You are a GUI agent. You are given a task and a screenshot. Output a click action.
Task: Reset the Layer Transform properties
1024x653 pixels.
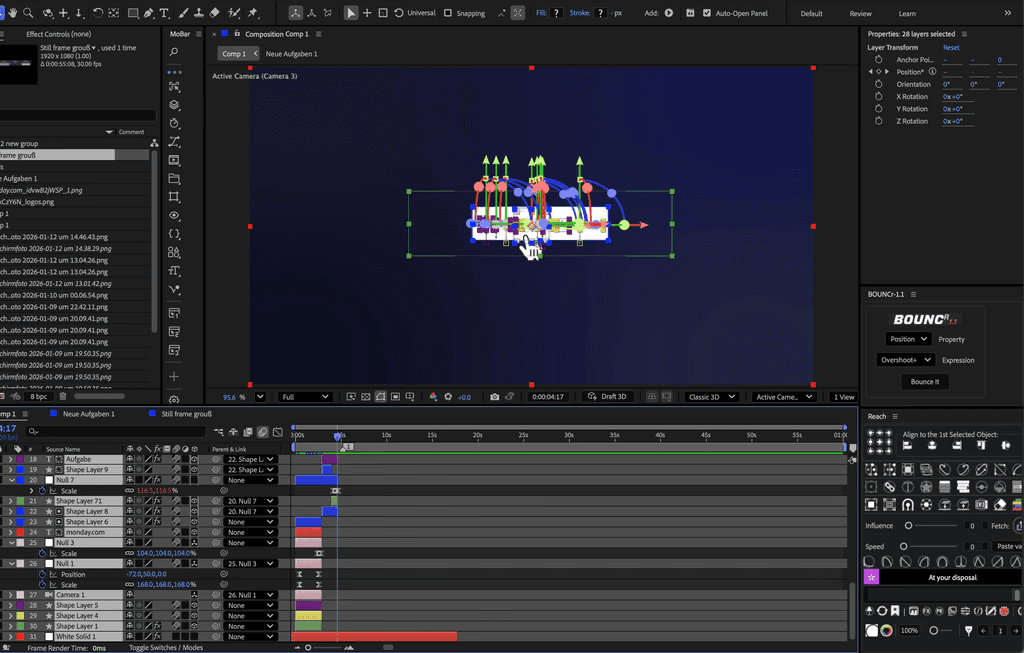click(951, 48)
